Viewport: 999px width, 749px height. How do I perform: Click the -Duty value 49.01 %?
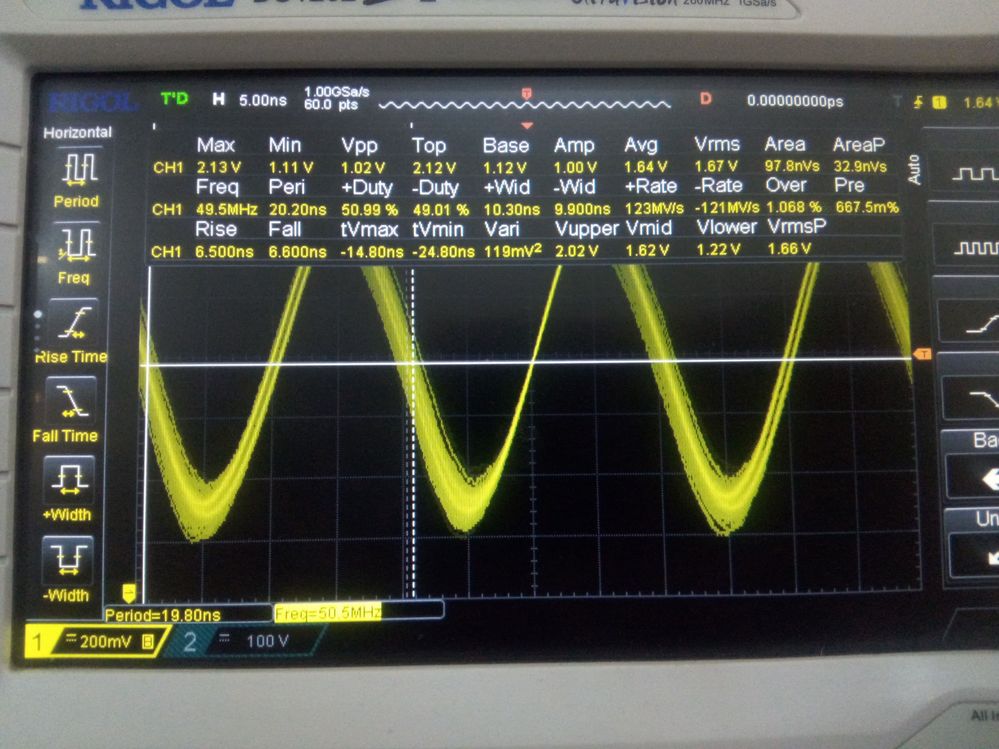click(x=440, y=209)
